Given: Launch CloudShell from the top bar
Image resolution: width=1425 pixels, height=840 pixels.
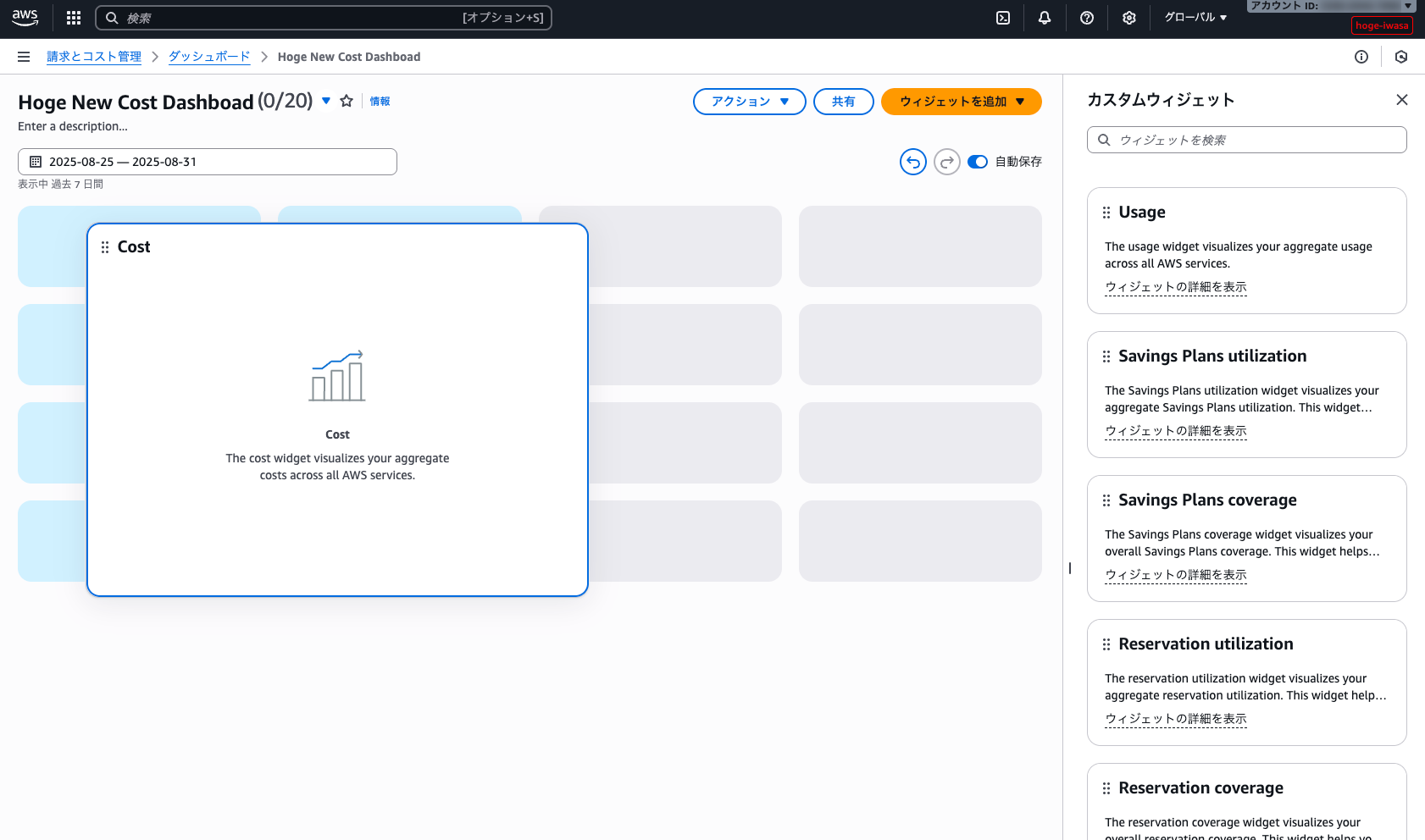Looking at the screenshot, I should tap(1003, 18).
